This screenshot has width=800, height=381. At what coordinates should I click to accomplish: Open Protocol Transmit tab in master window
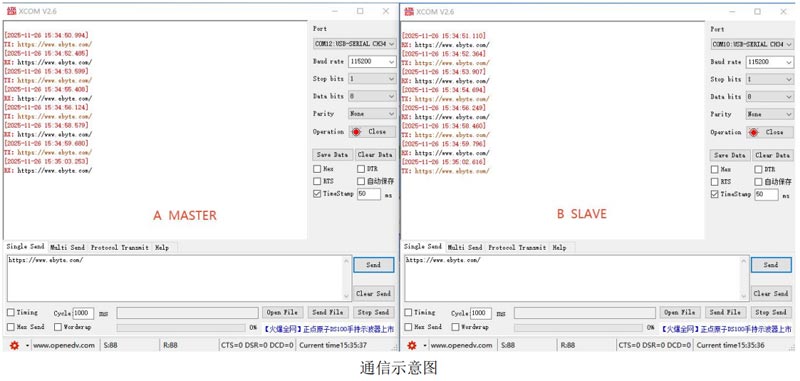120,247
